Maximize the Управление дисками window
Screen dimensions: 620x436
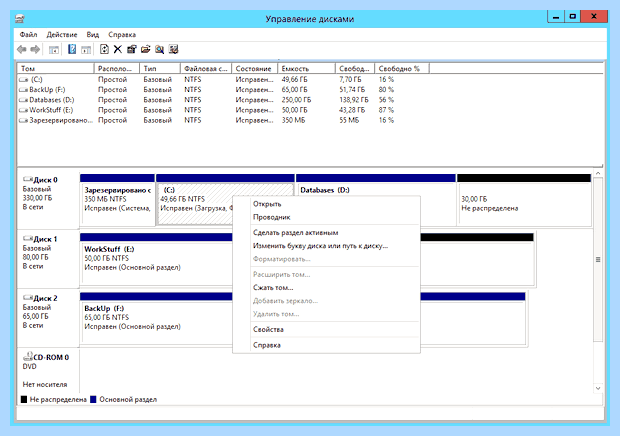tap(573, 16)
